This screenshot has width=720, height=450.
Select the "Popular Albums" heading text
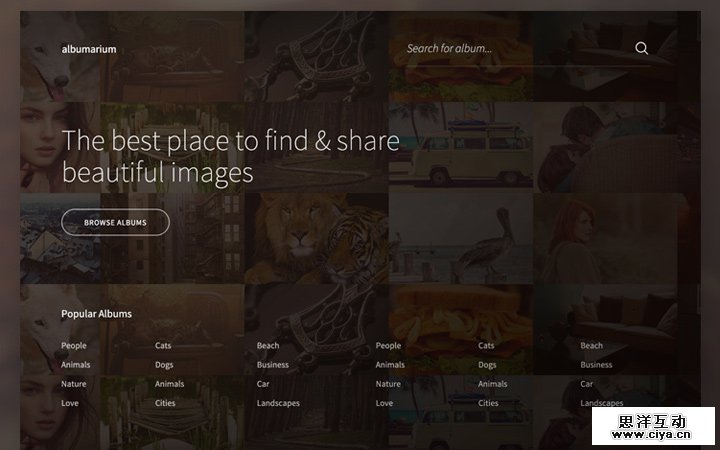click(96, 314)
